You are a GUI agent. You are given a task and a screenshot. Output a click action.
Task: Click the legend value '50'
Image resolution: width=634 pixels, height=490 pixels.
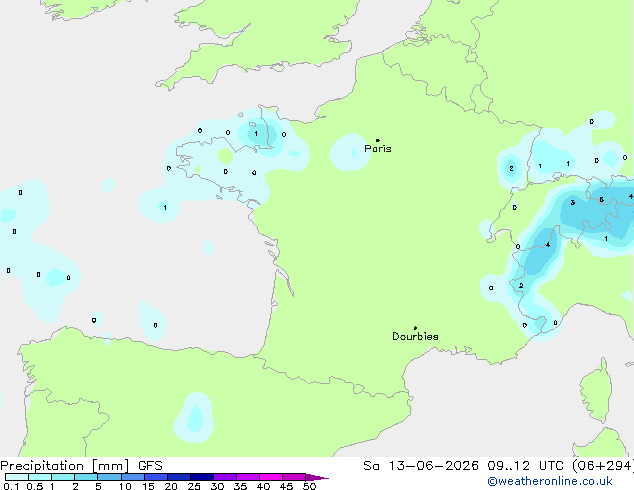[309, 486]
